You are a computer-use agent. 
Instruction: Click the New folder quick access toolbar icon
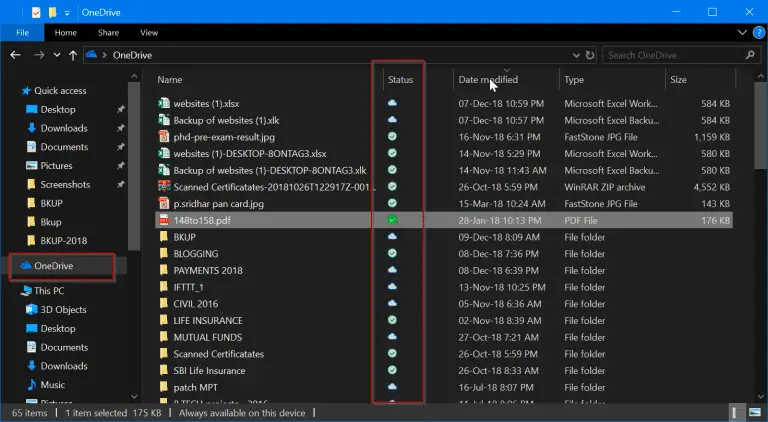52,12
